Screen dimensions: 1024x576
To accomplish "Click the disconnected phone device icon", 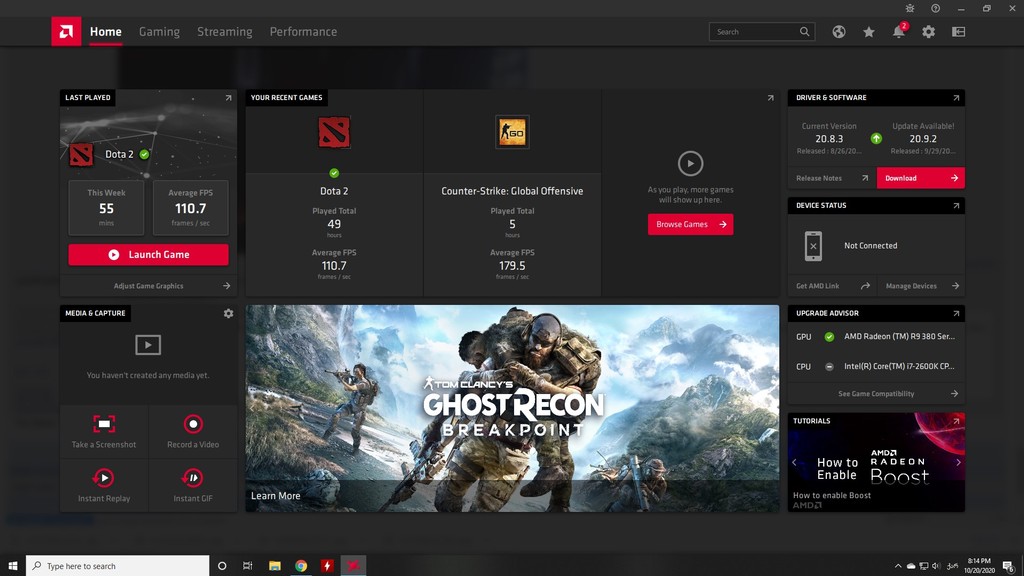I will point(813,246).
